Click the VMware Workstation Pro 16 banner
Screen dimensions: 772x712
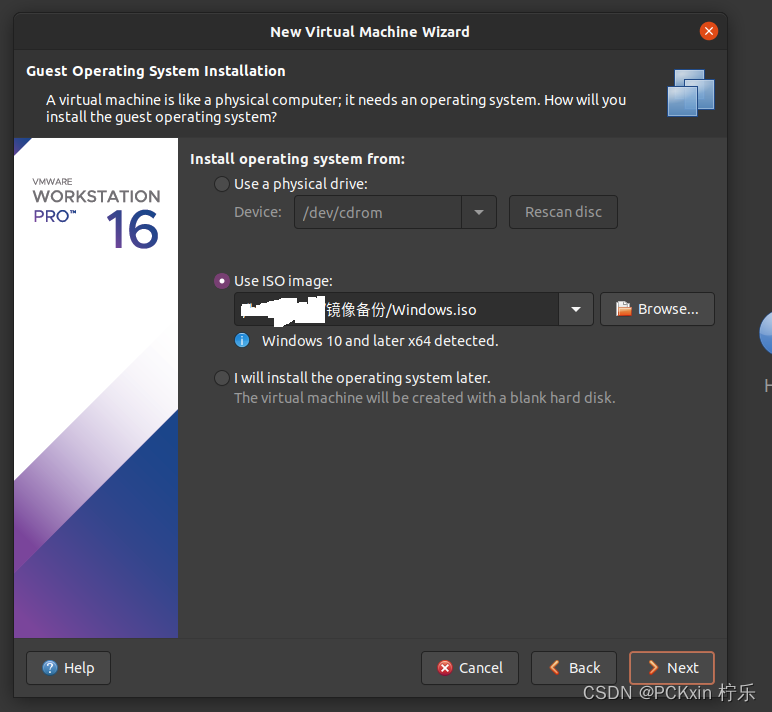tap(96, 388)
